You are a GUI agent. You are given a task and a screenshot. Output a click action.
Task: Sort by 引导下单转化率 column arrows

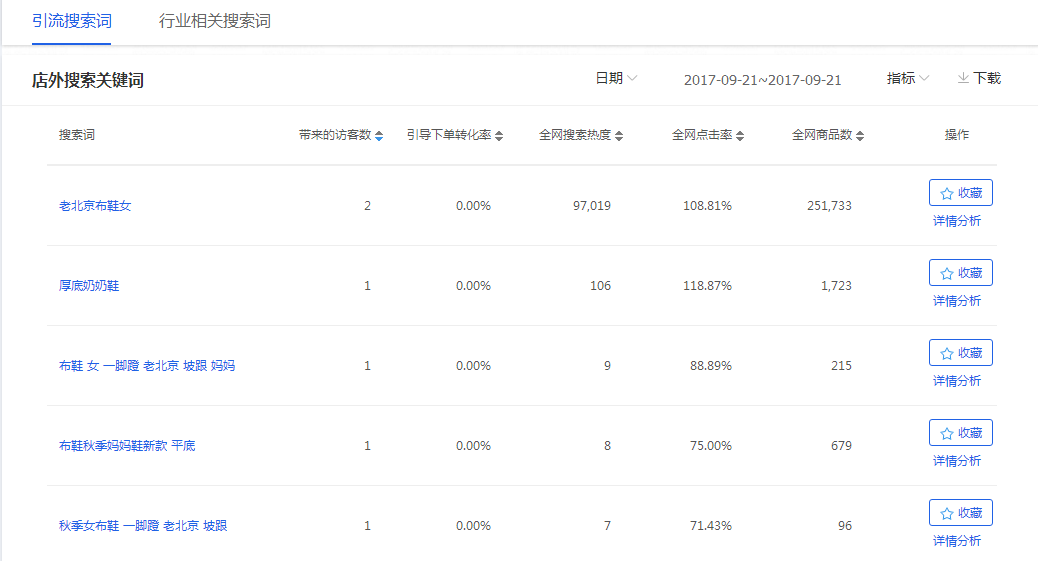coord(499,136)
